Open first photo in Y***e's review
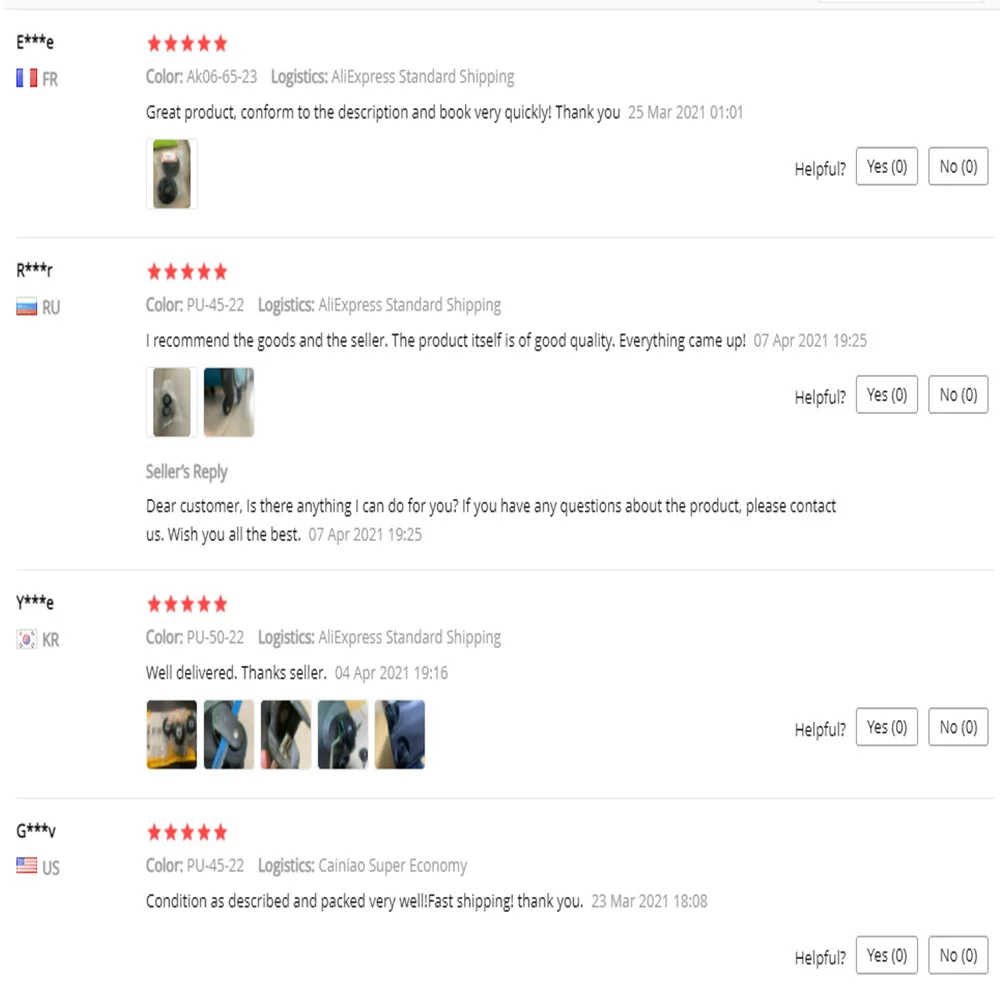 (x=172, y=735)
